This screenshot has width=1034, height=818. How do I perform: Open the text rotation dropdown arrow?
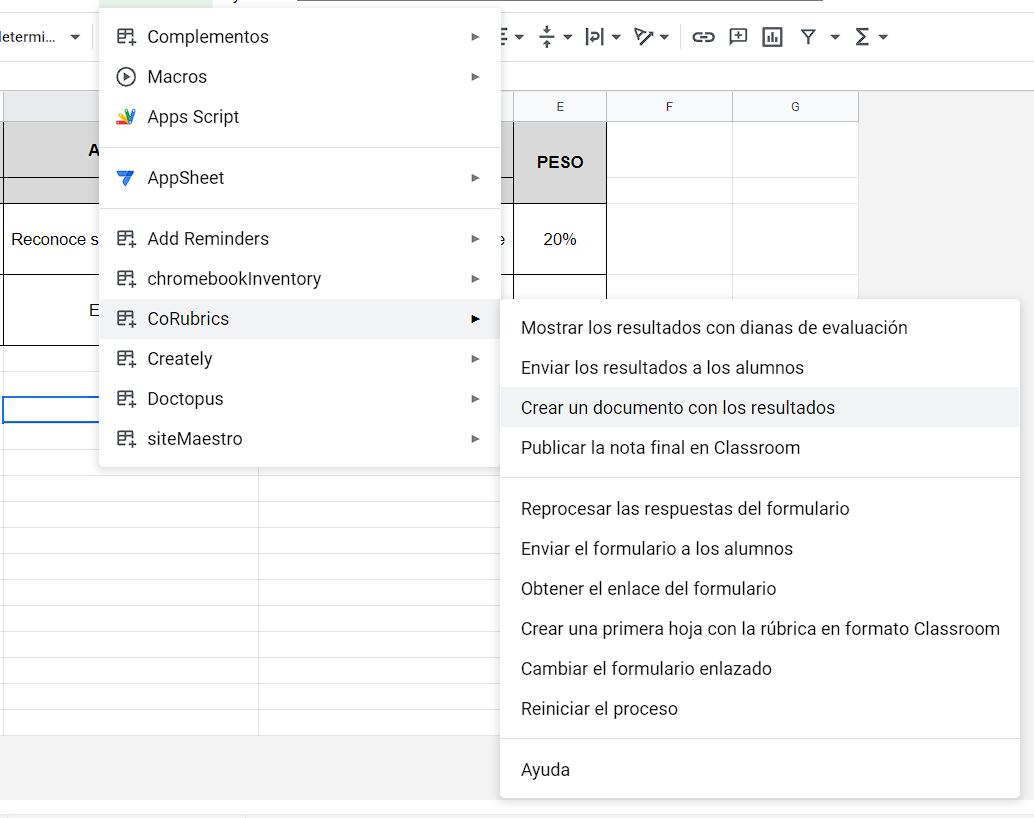click(x=664, y=37)
